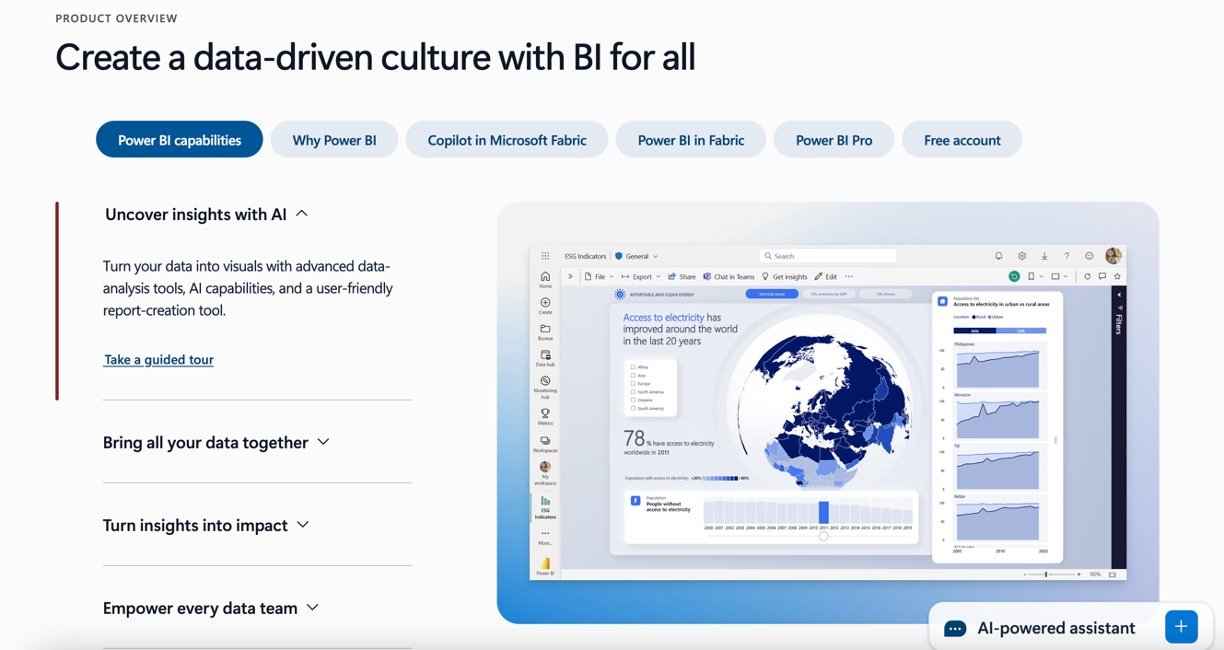Open the Data hub icon

545,355
